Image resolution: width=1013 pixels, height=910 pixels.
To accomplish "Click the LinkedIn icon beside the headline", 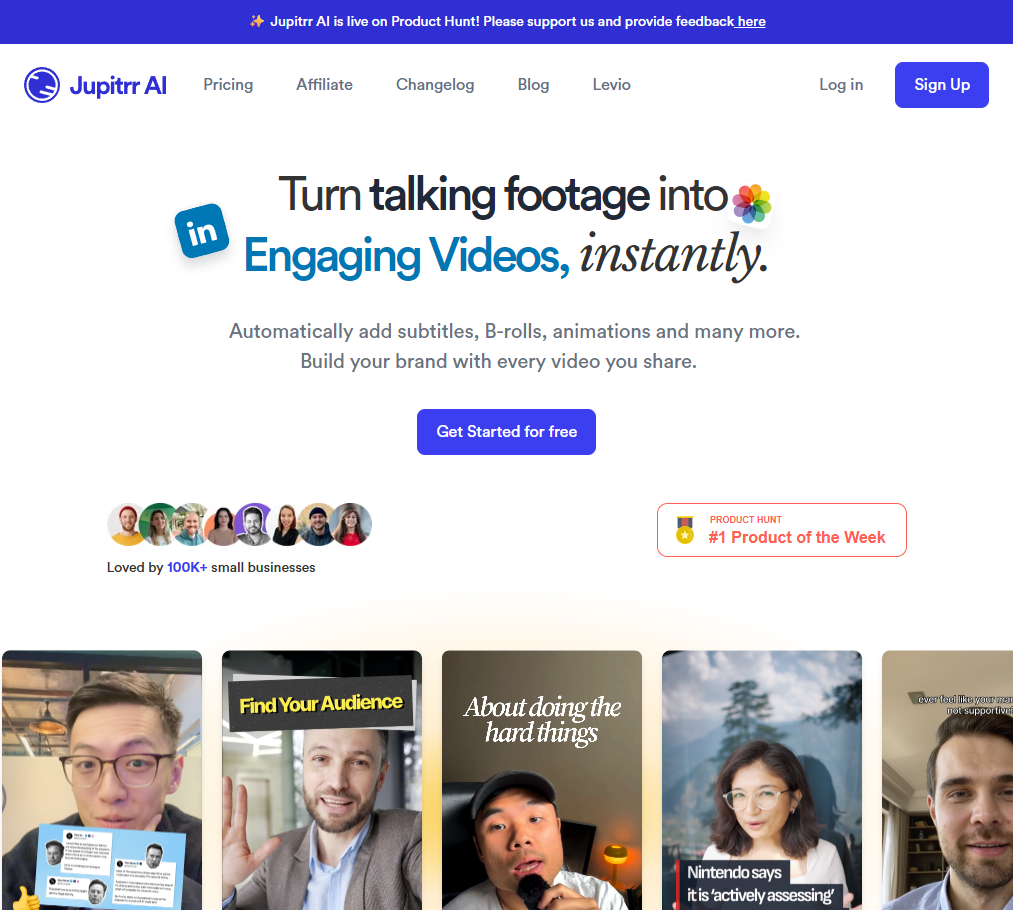I will [x=202, y=231].
